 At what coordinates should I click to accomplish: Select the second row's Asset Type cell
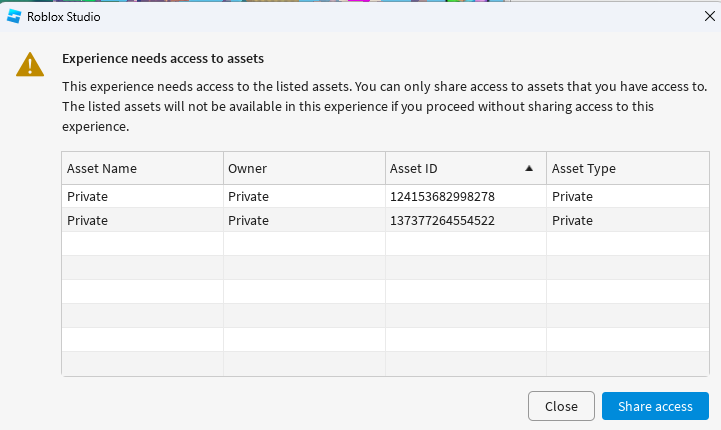coord(627,221)
